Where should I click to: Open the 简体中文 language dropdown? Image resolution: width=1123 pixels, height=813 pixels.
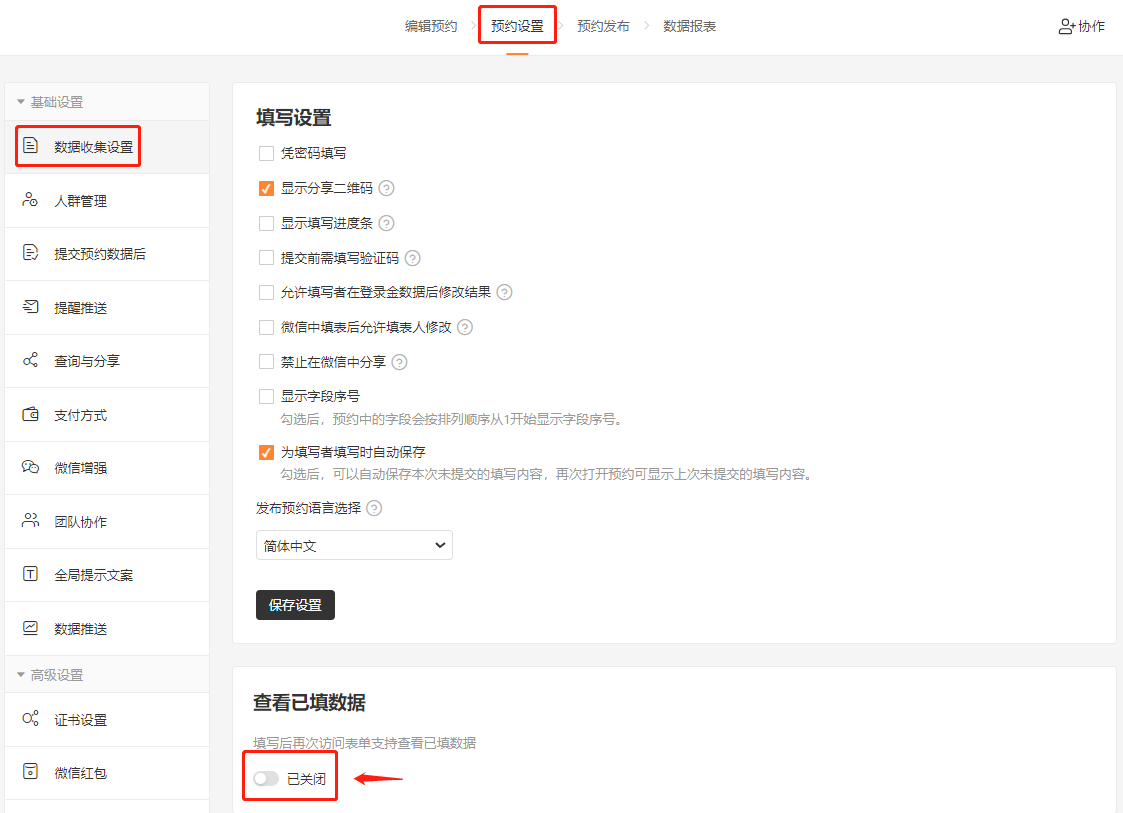point(354,545)
